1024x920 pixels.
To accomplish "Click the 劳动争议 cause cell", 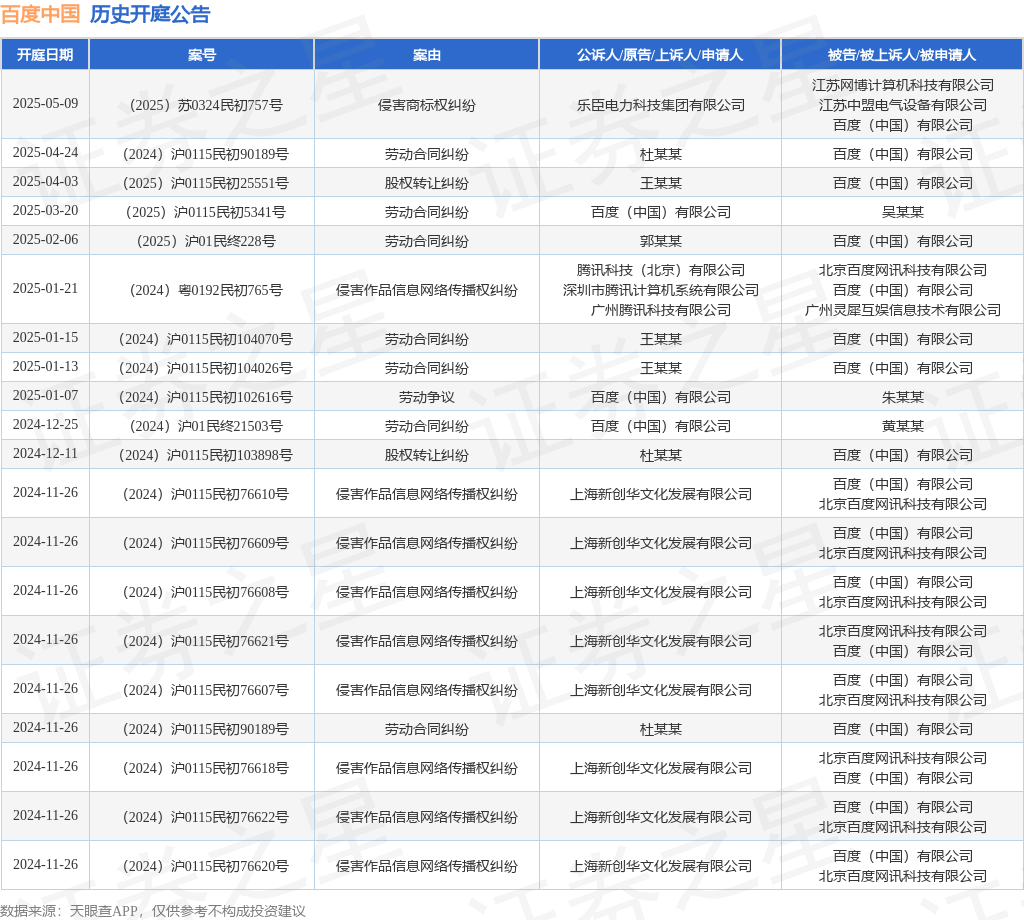I will (426, 397).
